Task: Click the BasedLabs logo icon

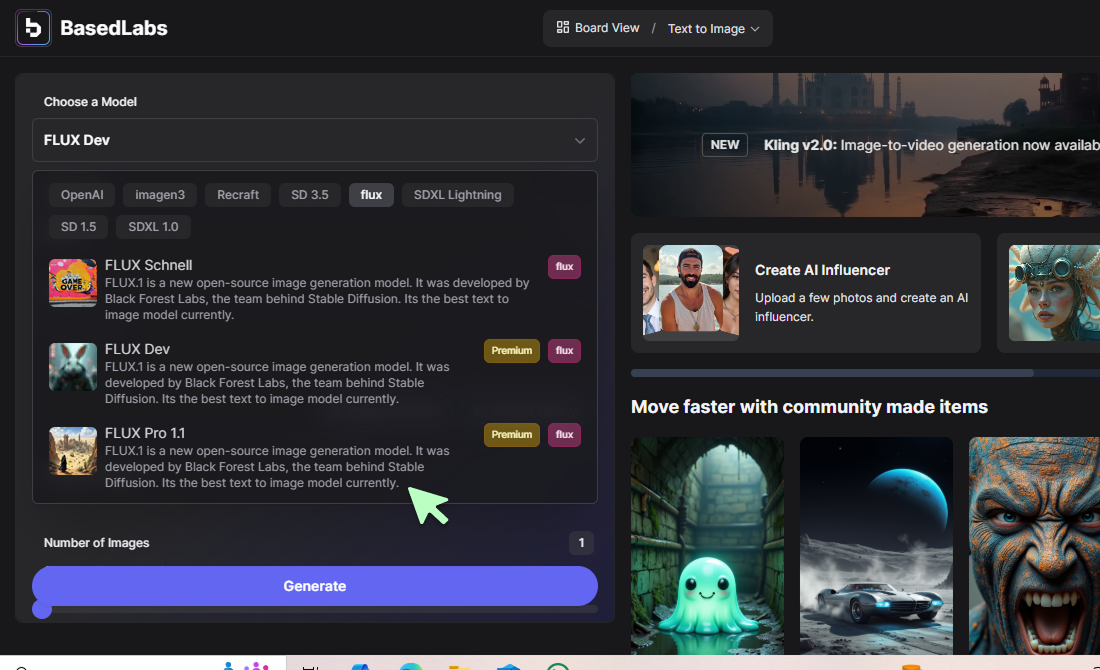Action: [33, 28]
